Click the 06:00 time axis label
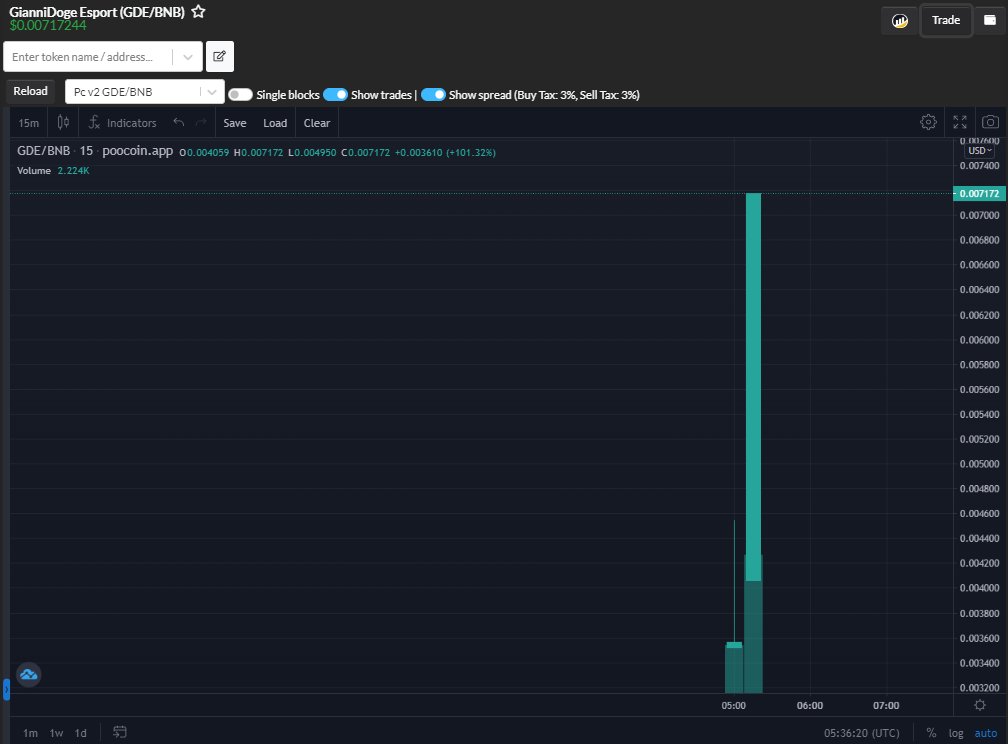The height and width of the screenshot is (744, 1008). [x=809, y=705]
